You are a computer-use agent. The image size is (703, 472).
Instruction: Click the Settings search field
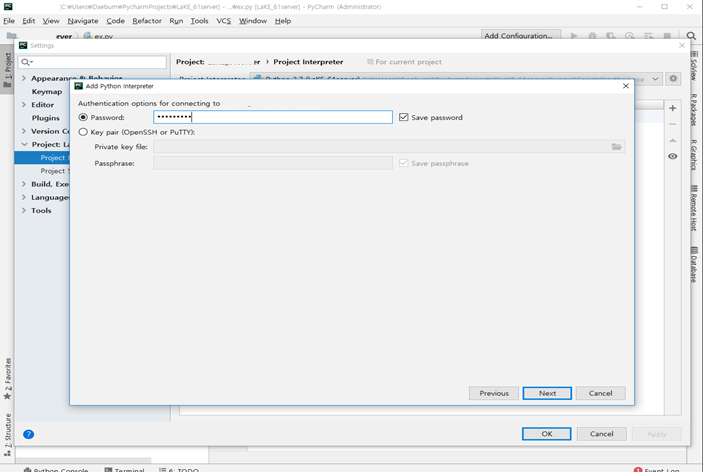(92, 62)
